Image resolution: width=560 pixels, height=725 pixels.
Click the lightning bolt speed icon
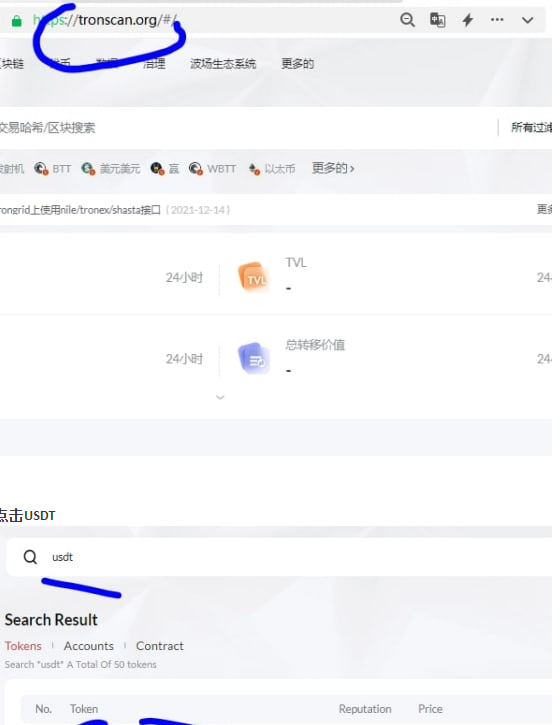click(468, 20)
